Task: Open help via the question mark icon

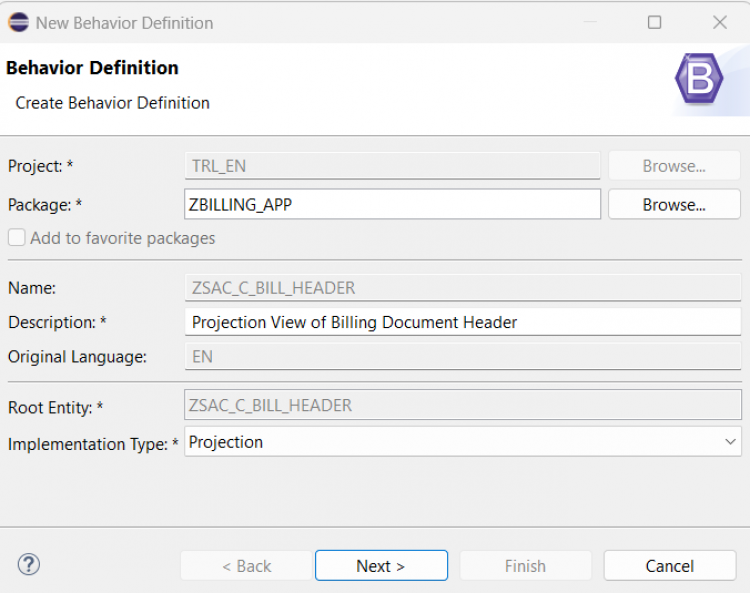Action: pos(28,565)
